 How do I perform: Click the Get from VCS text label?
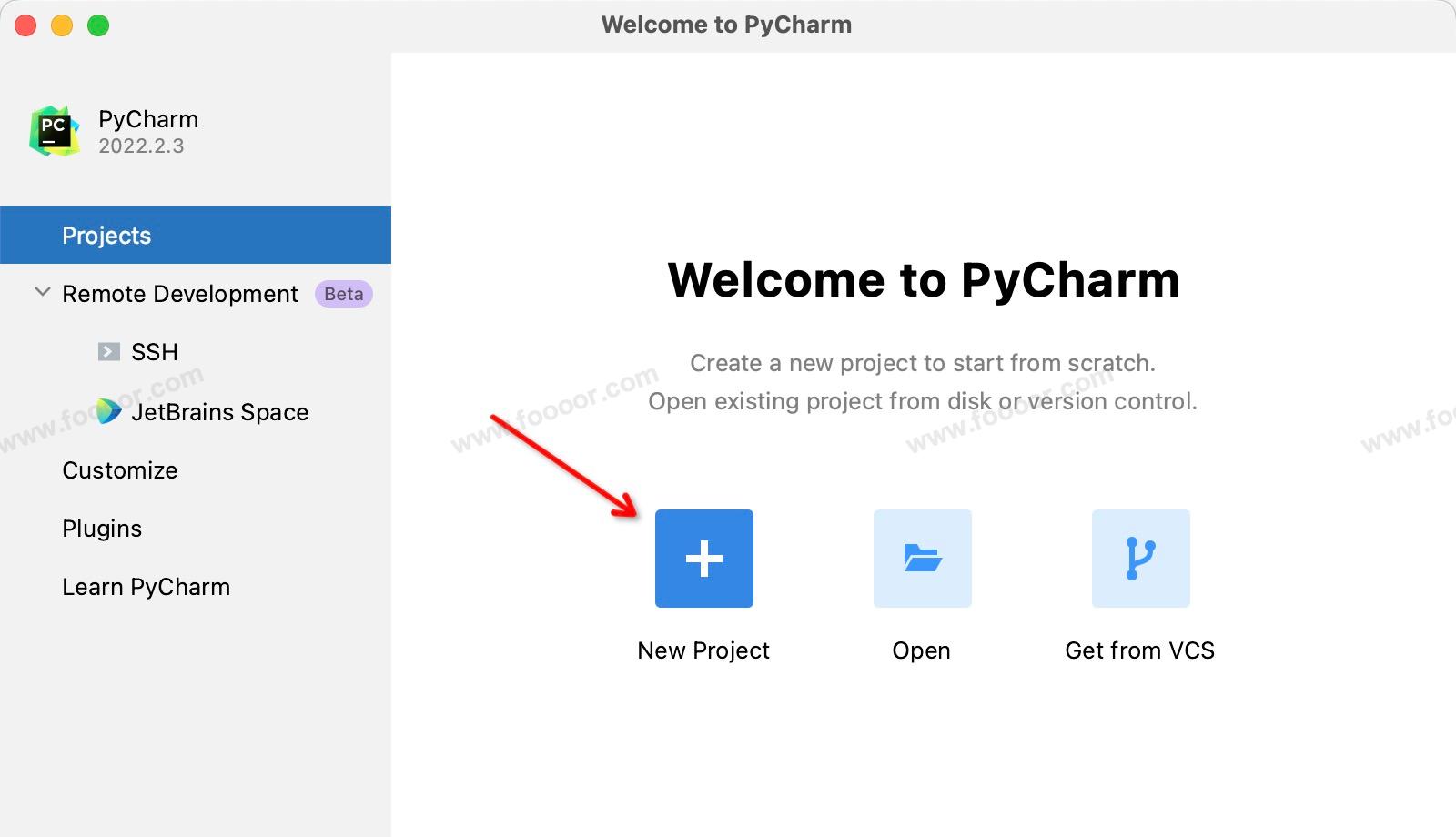[x=1139, y=650]
